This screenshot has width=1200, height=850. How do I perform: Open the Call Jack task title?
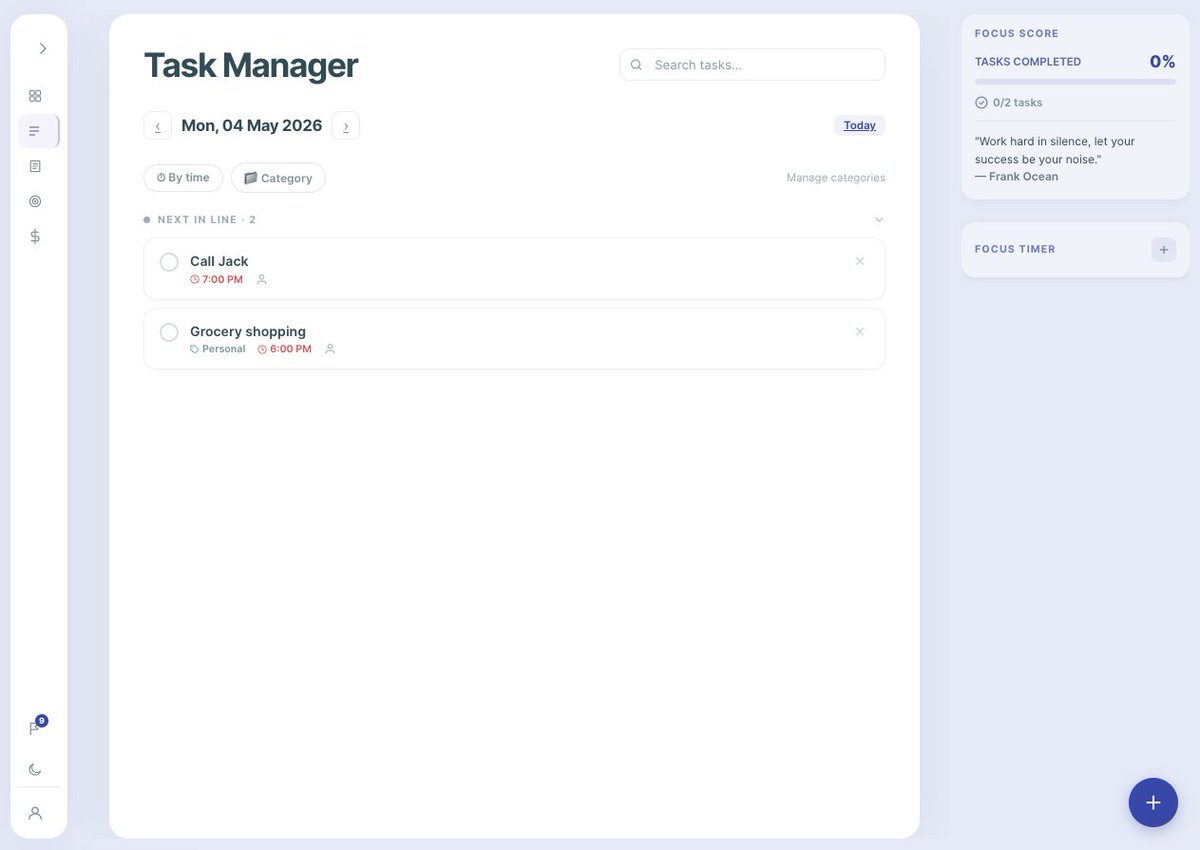click(219, 261)
